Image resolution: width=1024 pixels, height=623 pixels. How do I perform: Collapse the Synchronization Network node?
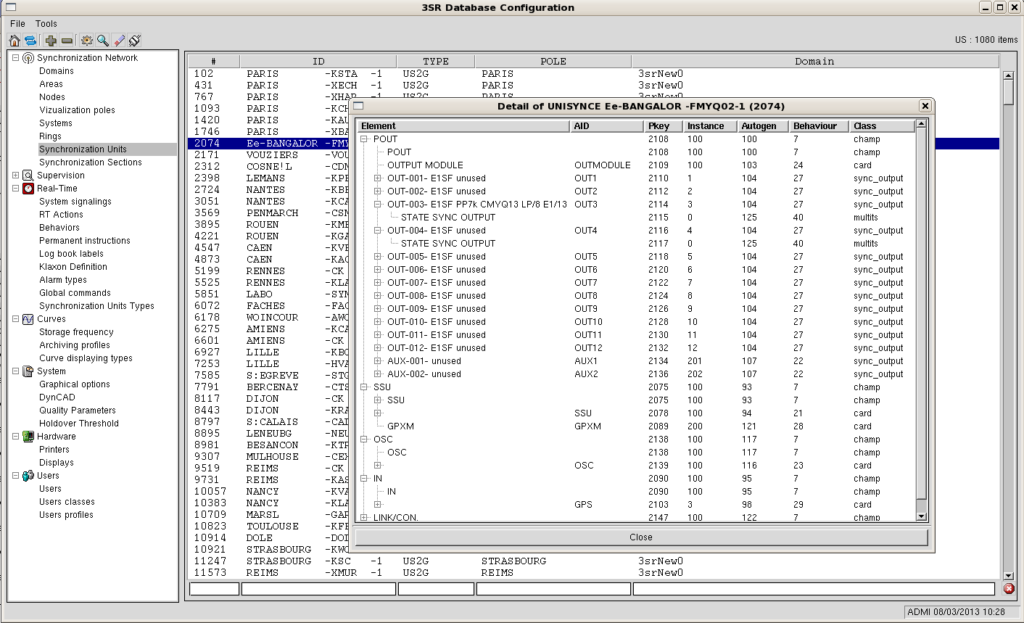[15, 58]
